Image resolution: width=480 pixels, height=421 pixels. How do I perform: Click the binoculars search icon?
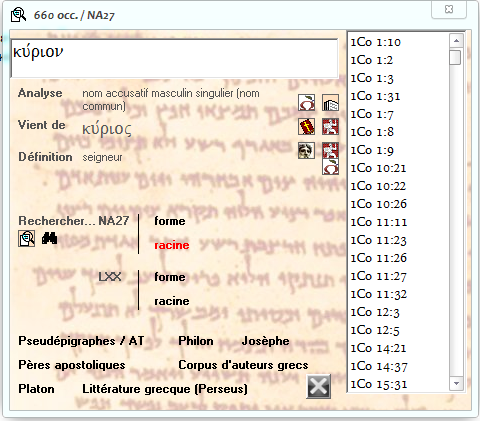coord(50,238)
